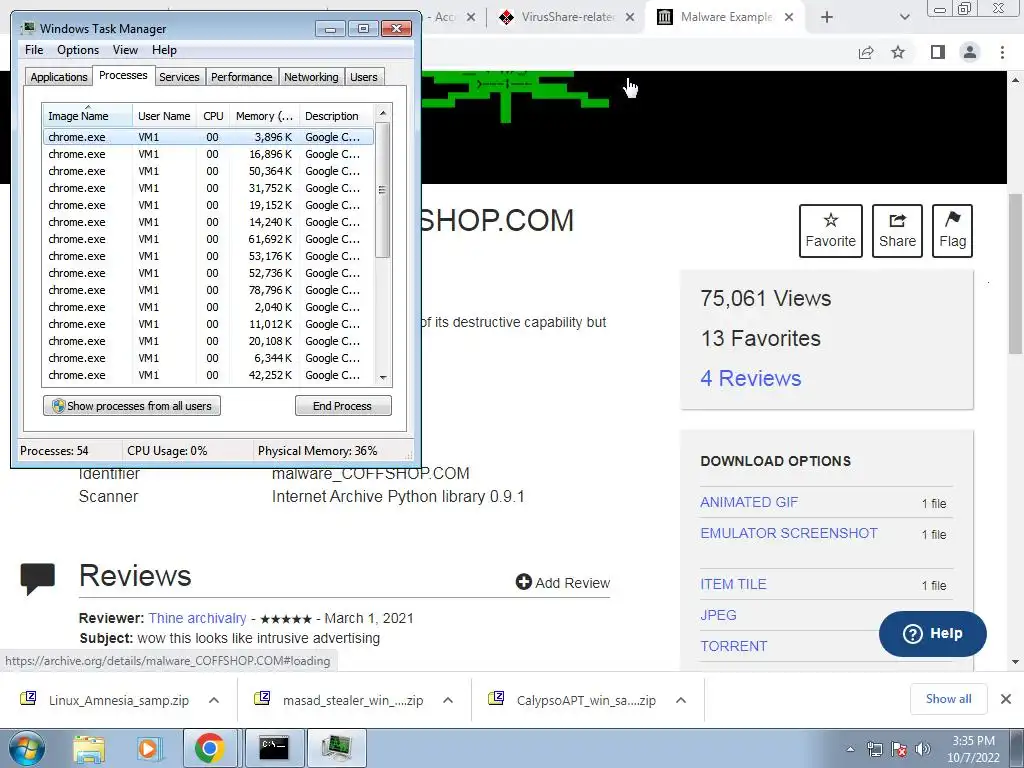The image size is (1024, 768).
Task: Expand CalypsoAPT_win zip download options
Action: tap(680, 700)
